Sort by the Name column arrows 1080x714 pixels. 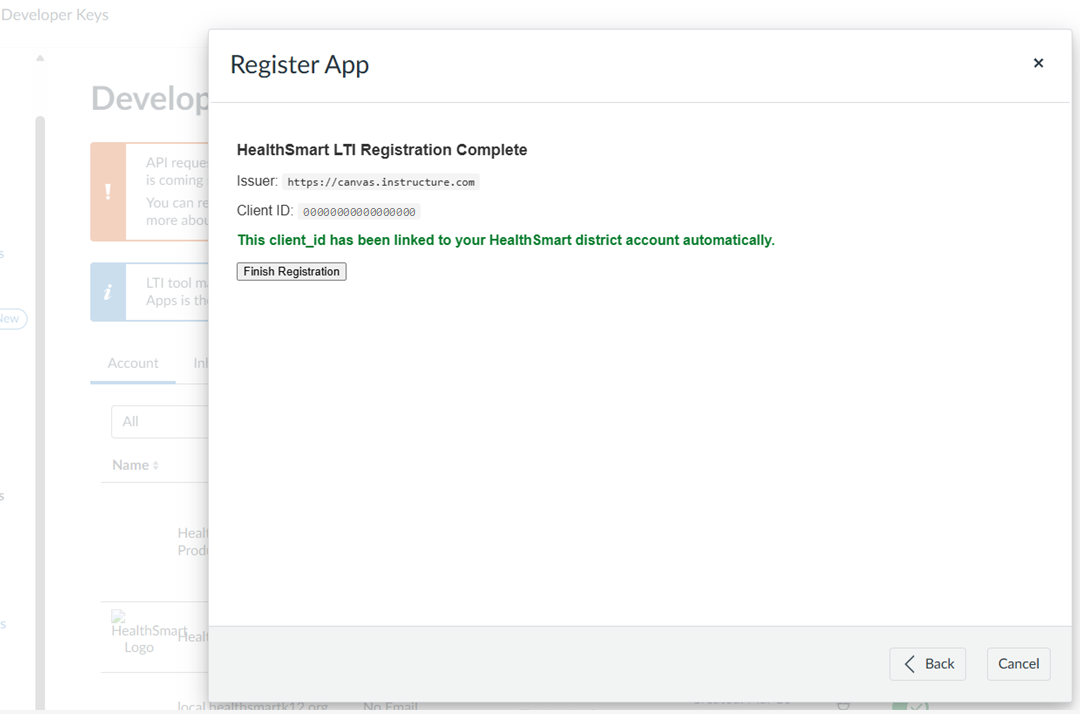point(156,465)
